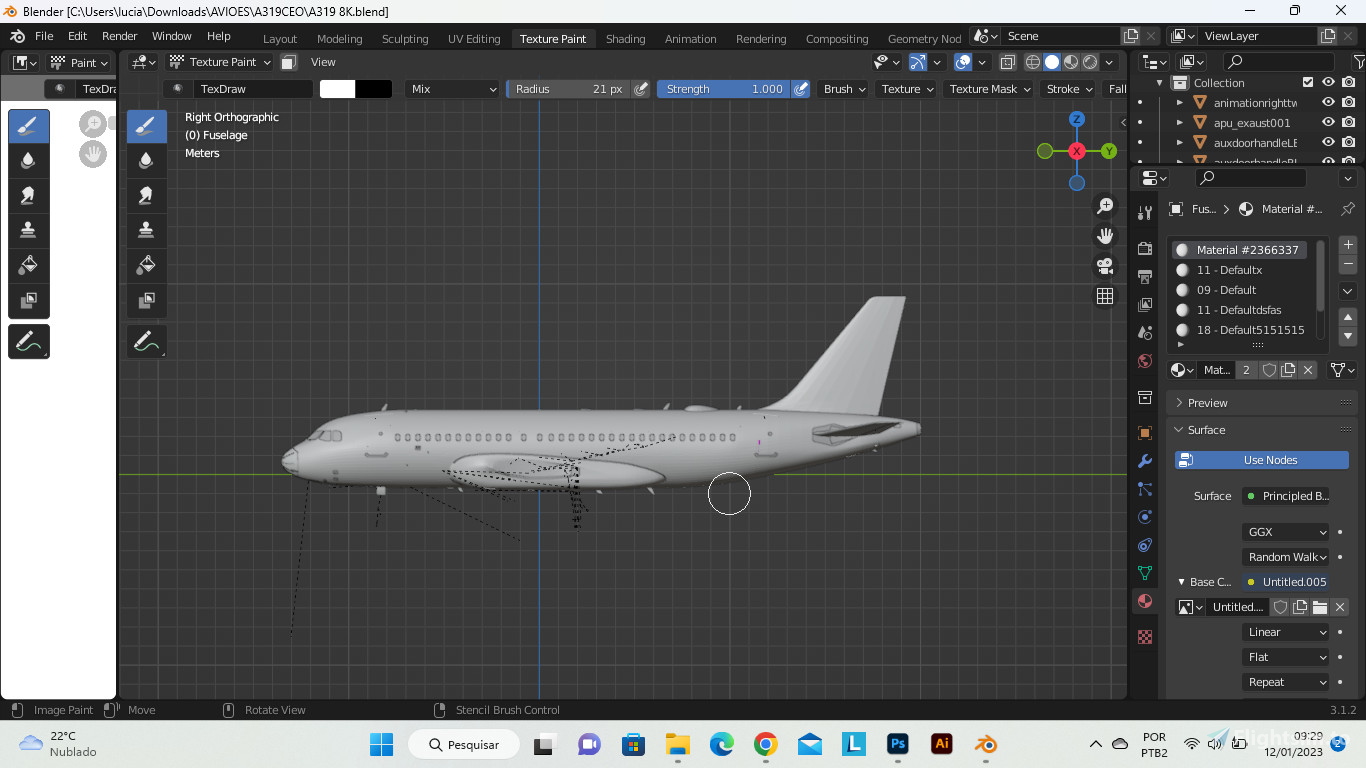Open the Modifier properties wrench icon
The image size is (1366, 768).
(1144, 461)
